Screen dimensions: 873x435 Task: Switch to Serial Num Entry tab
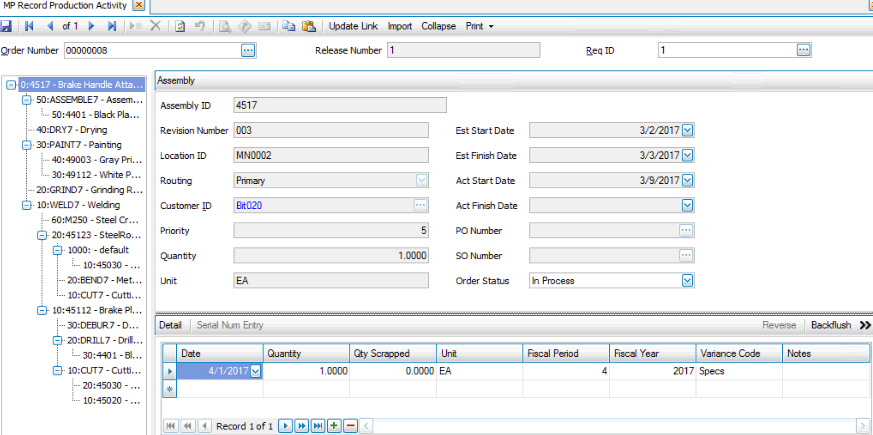click(x=229, y=325)
